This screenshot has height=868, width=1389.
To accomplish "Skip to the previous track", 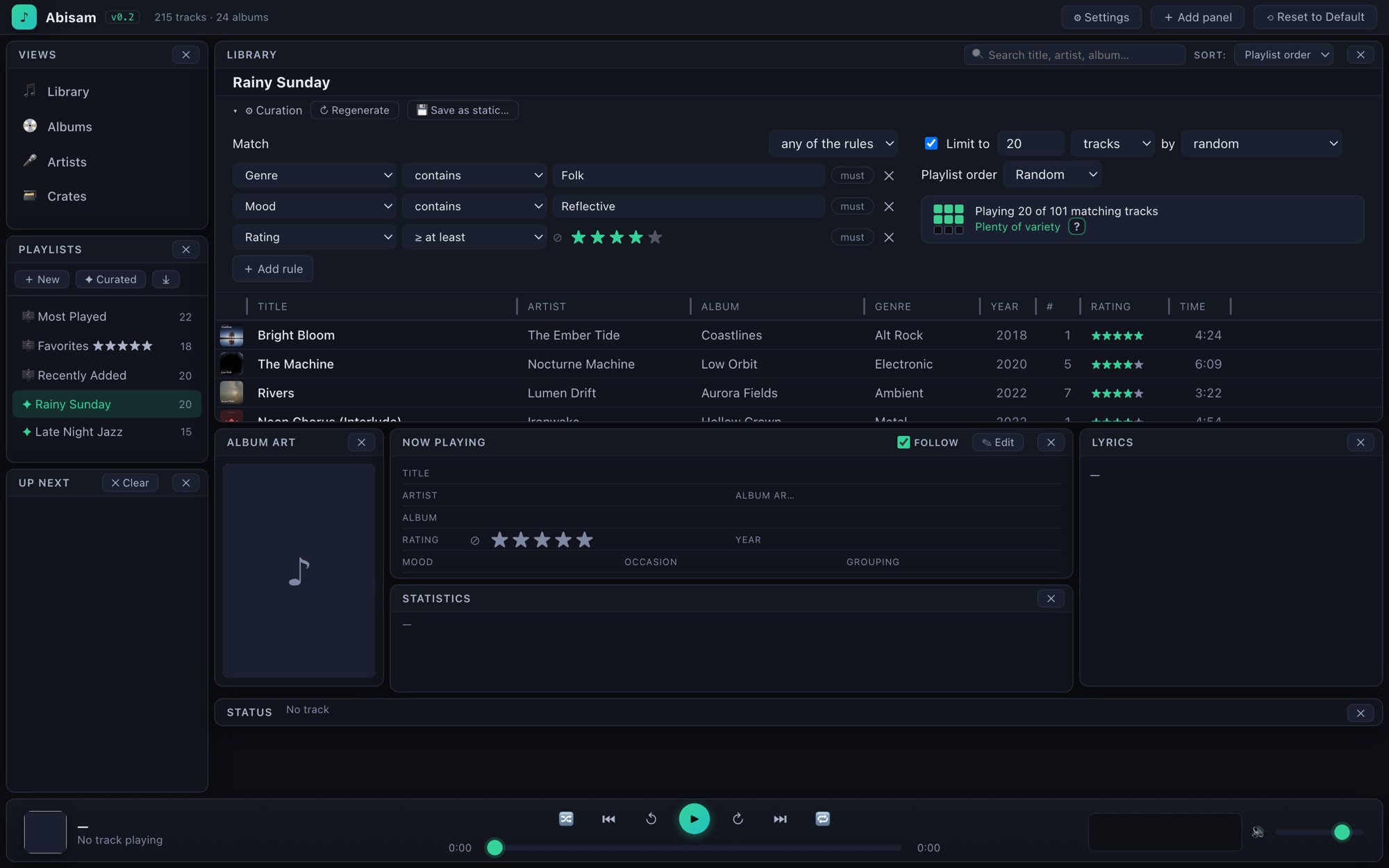I will coord(608,819).
